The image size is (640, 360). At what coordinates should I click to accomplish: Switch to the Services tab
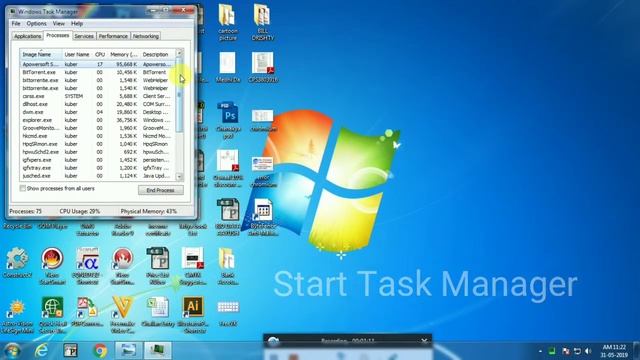point(84,36)
